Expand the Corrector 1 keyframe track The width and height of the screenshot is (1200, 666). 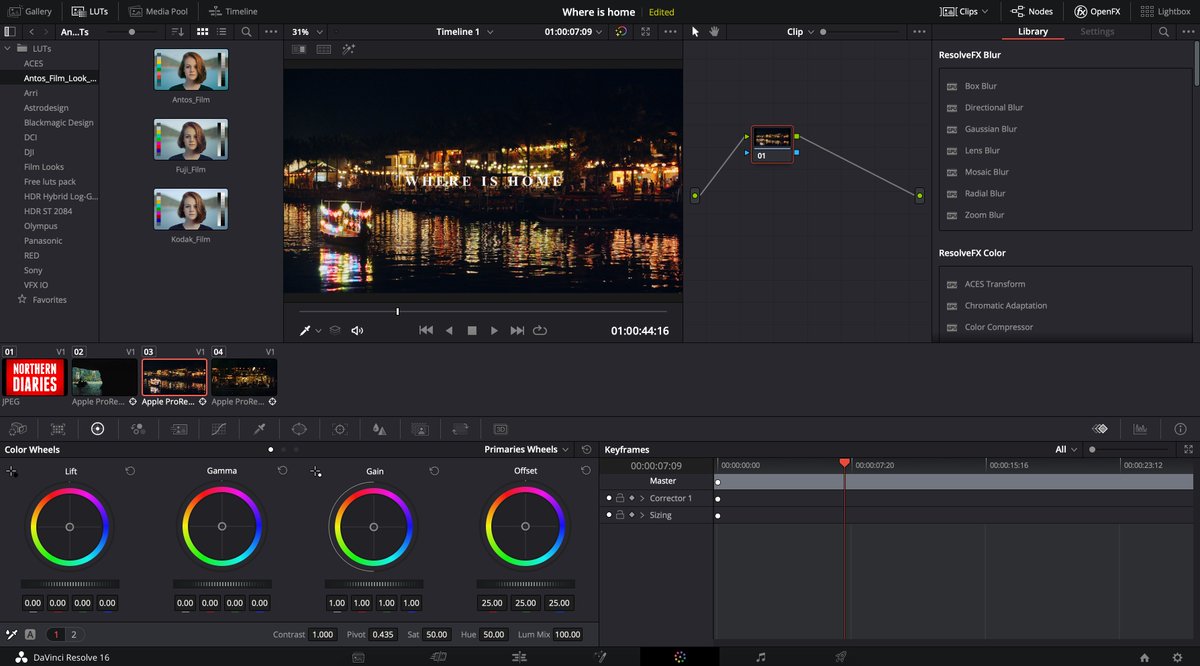click(x=642, y=498)
